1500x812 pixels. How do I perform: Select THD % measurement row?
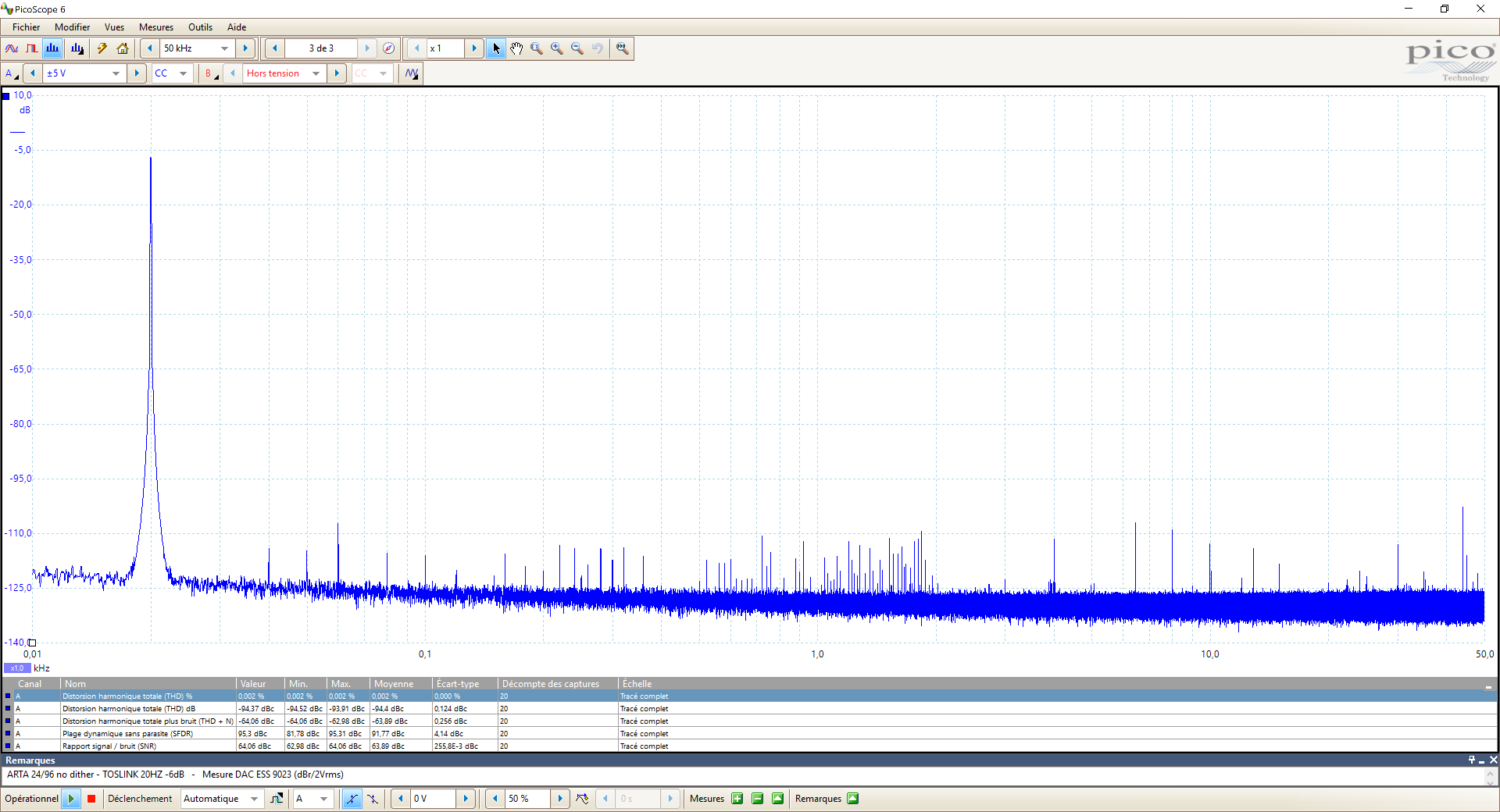tap(750, 696)
